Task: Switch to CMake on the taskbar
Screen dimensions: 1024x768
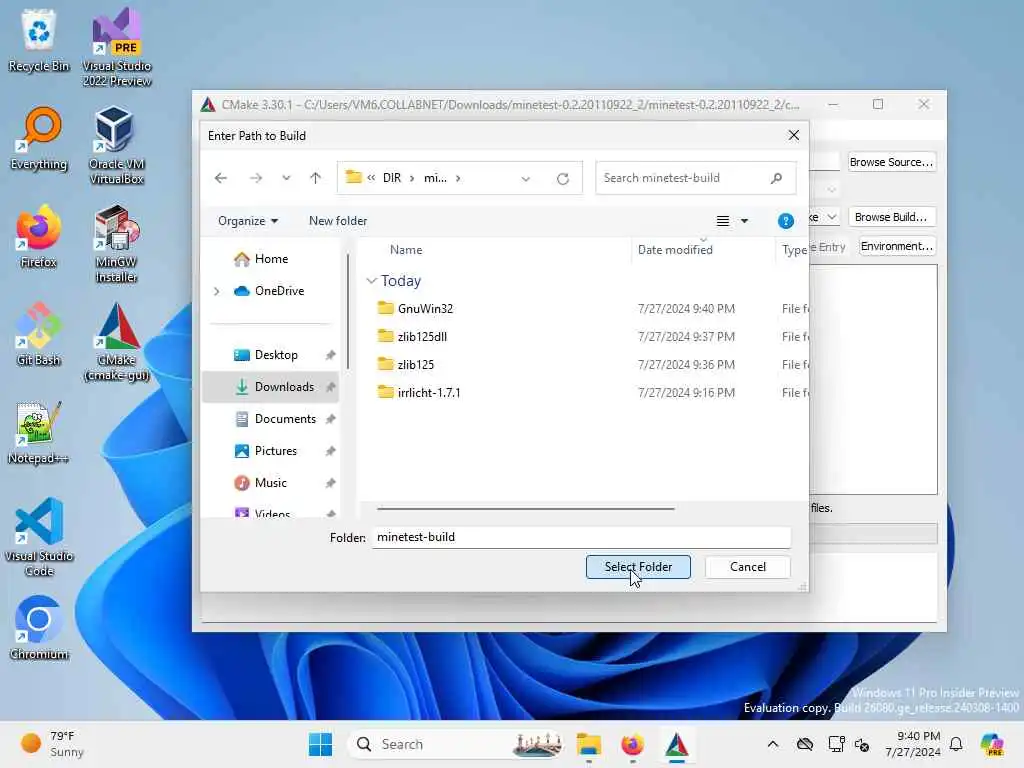Action: coord(677,744)
